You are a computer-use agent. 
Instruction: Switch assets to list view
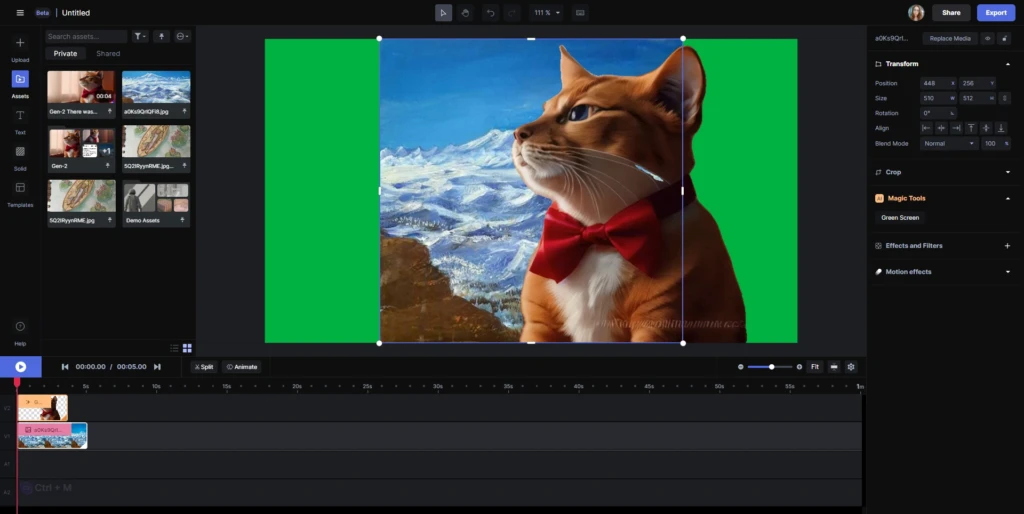pos(174,348)
